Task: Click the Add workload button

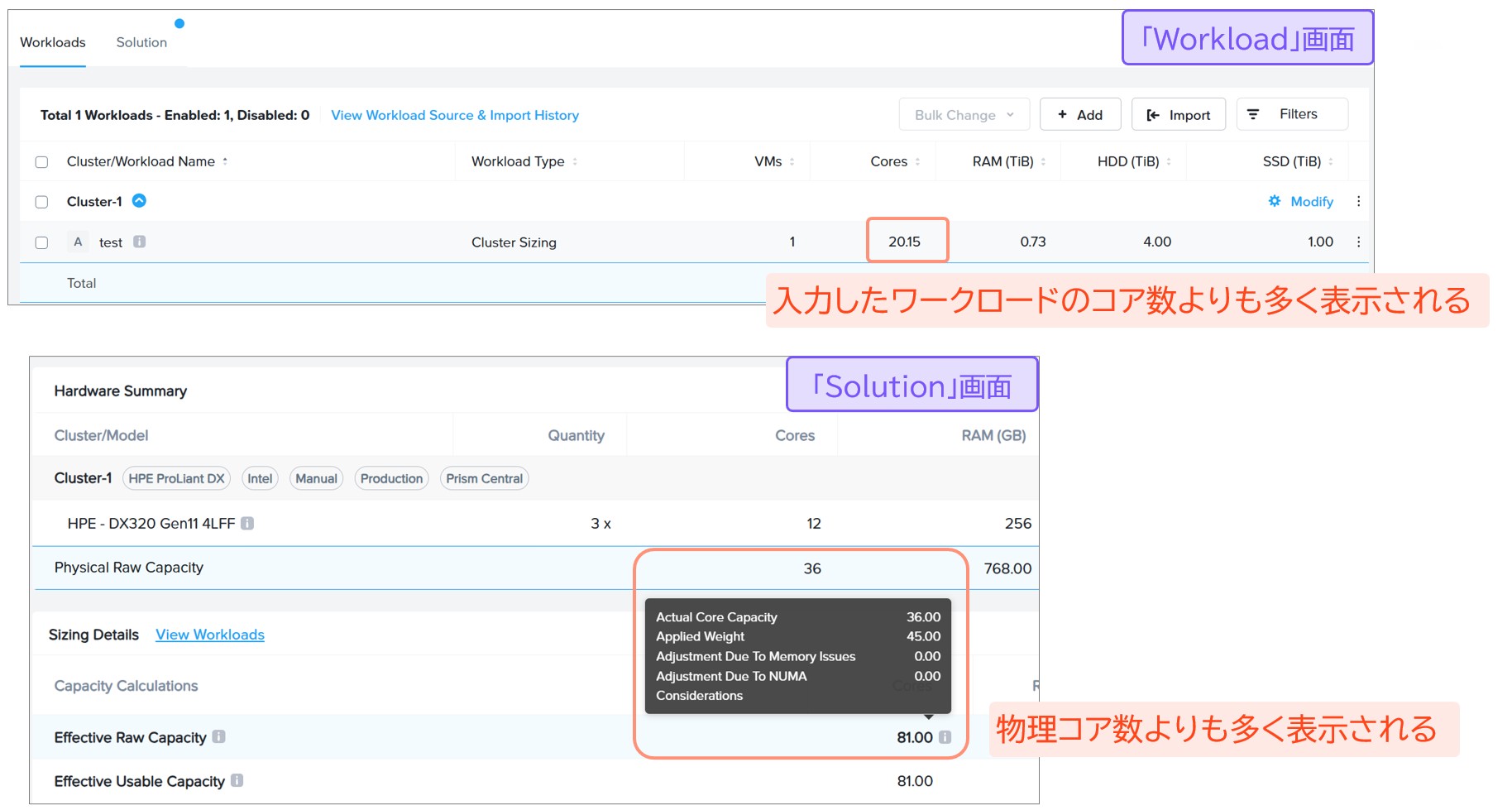Action: (1080, 115)
